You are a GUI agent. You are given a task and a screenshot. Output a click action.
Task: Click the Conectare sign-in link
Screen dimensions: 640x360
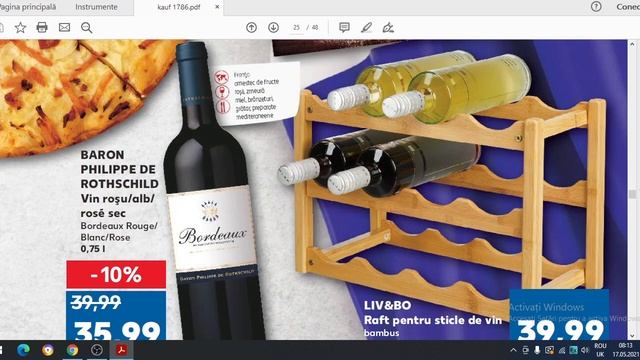click(628, 7)
